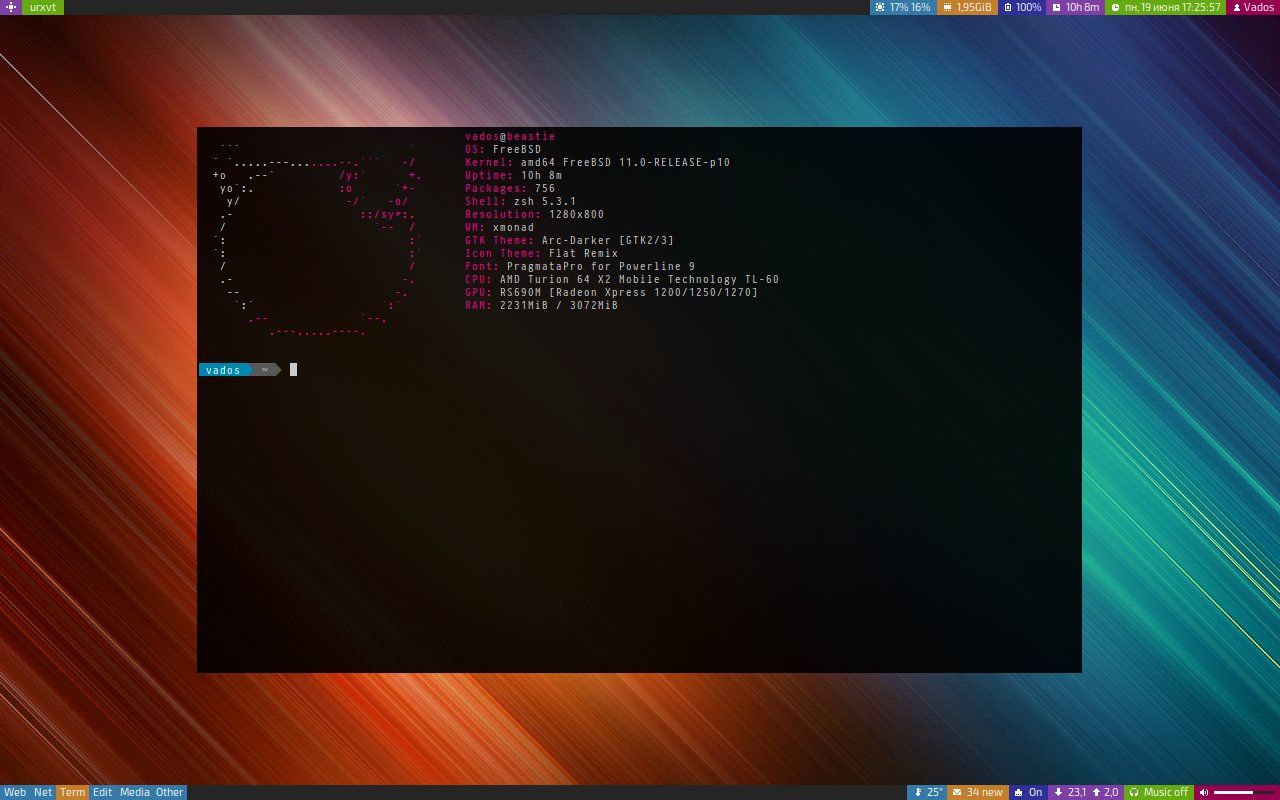Click the download arrow icon

click(x=1059, y=792)
